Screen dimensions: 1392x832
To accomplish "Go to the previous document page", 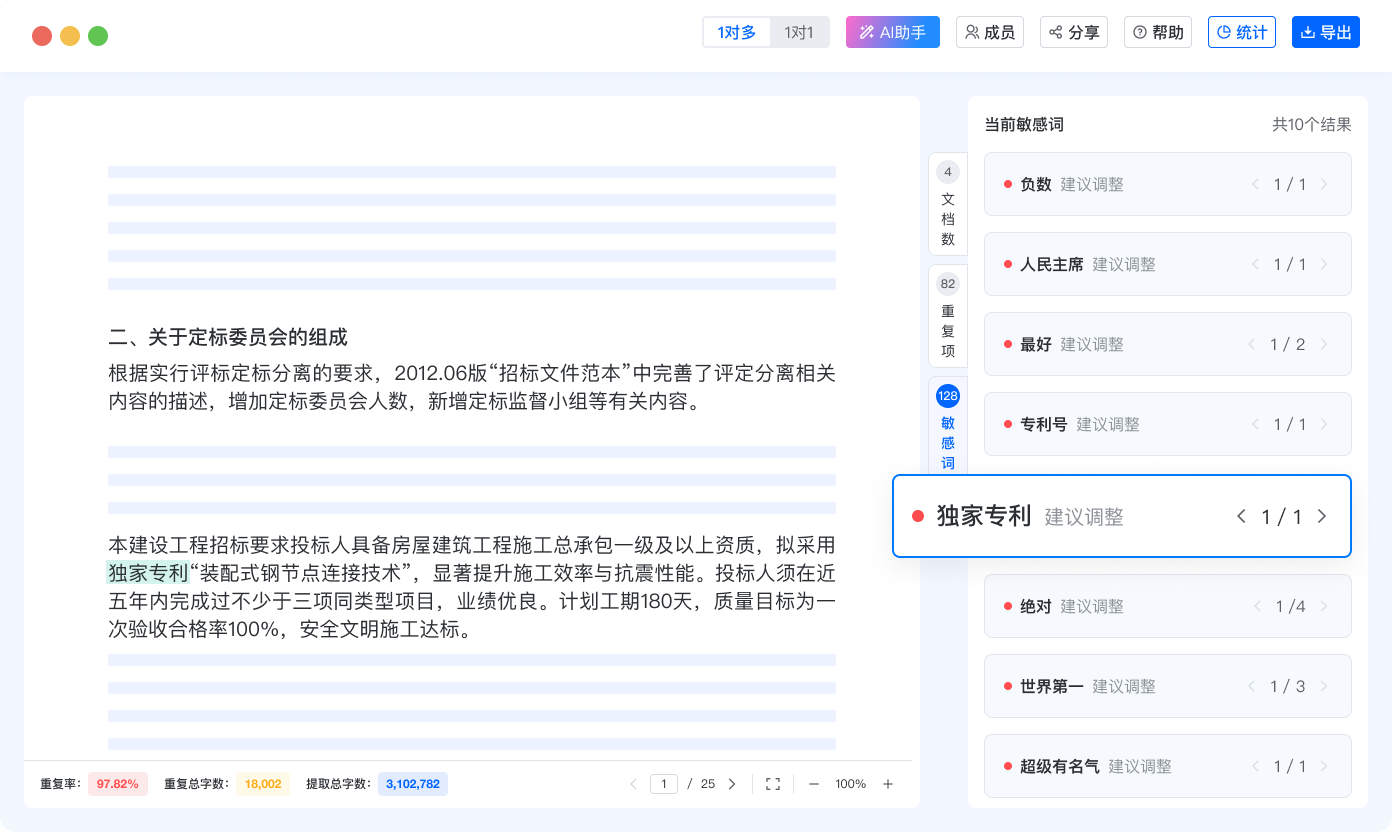I will (x=633, y=784).
